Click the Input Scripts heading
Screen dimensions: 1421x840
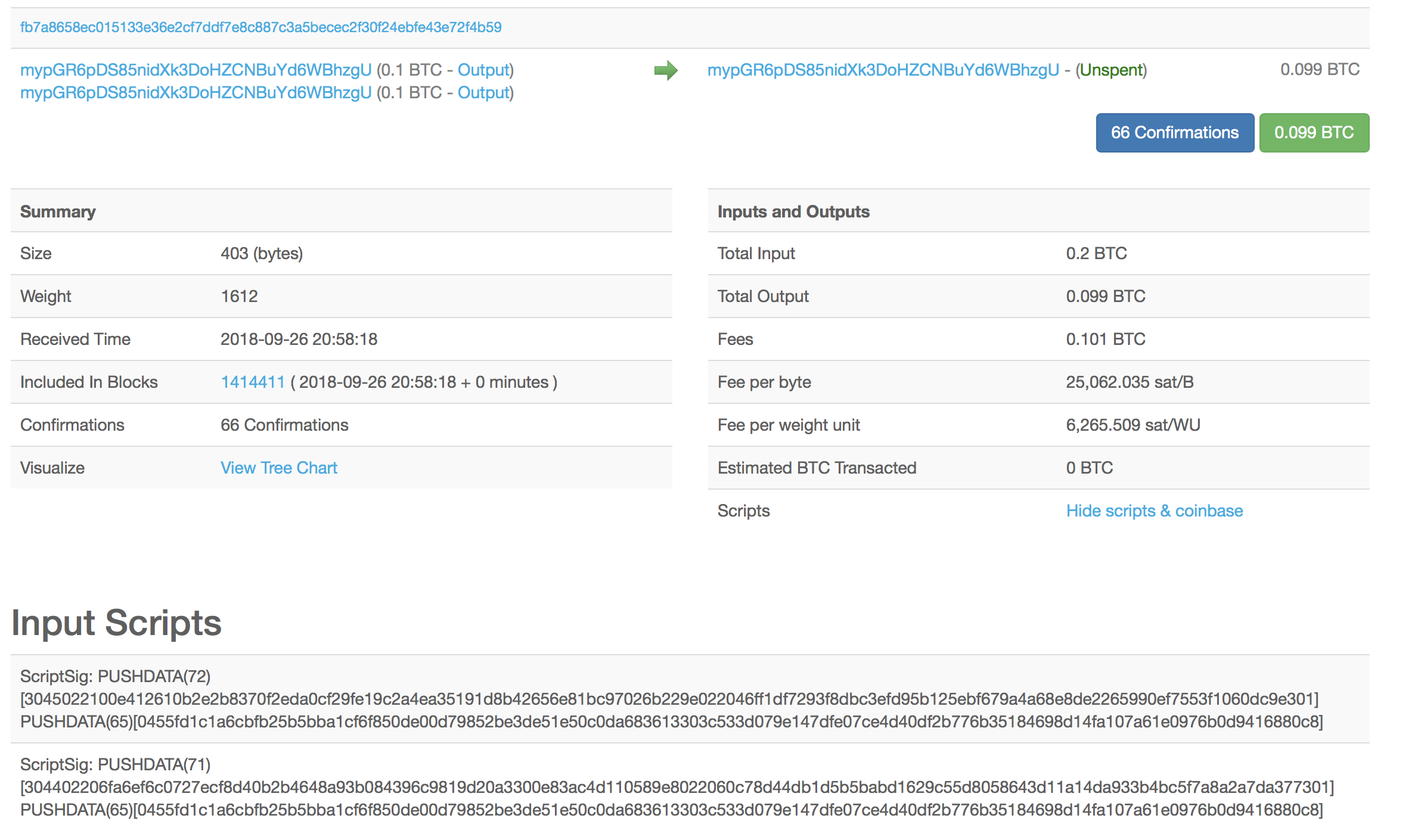pos(116,623)
